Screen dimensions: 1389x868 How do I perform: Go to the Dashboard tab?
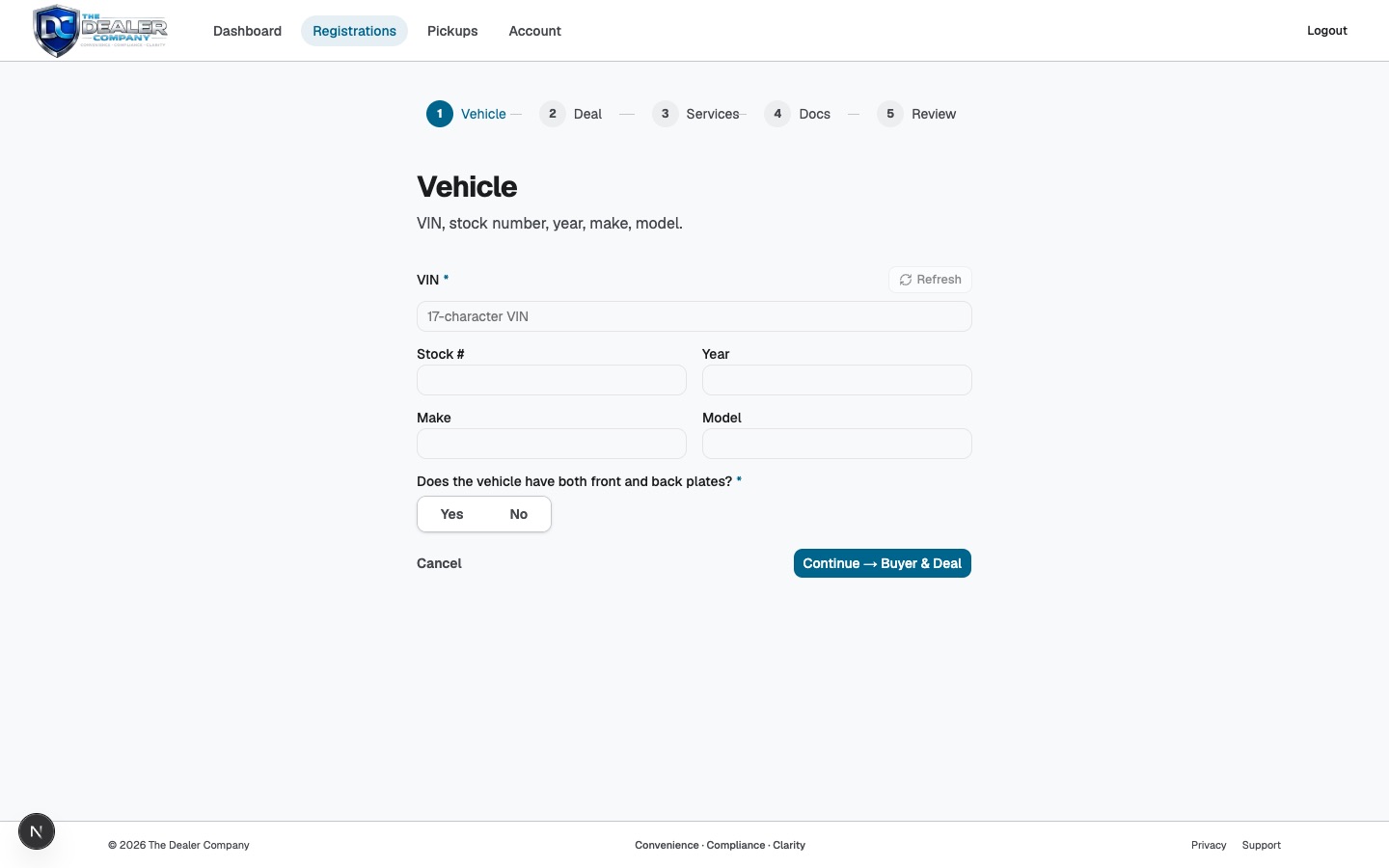[247, 31]
